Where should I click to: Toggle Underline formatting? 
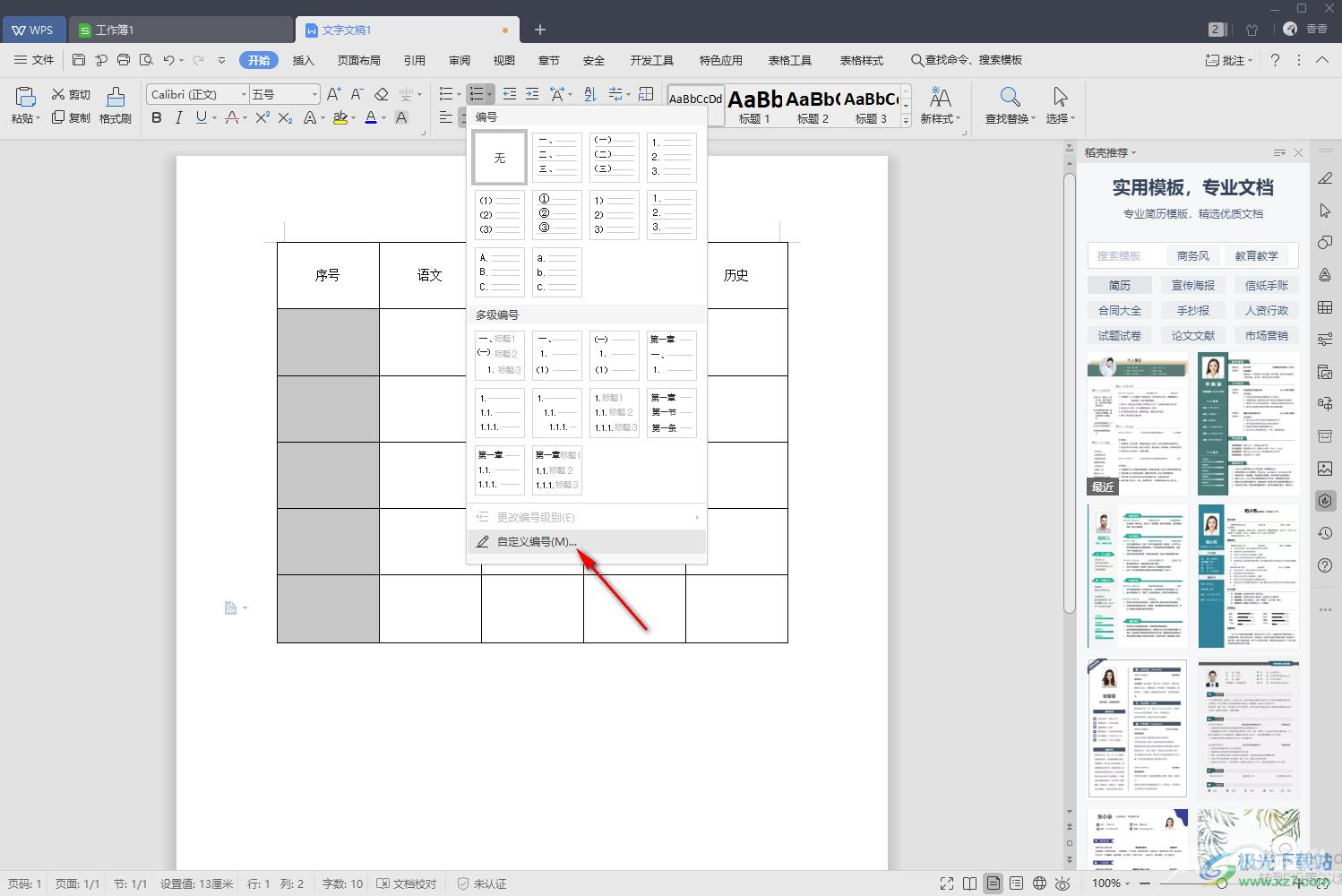coord(201,117)
